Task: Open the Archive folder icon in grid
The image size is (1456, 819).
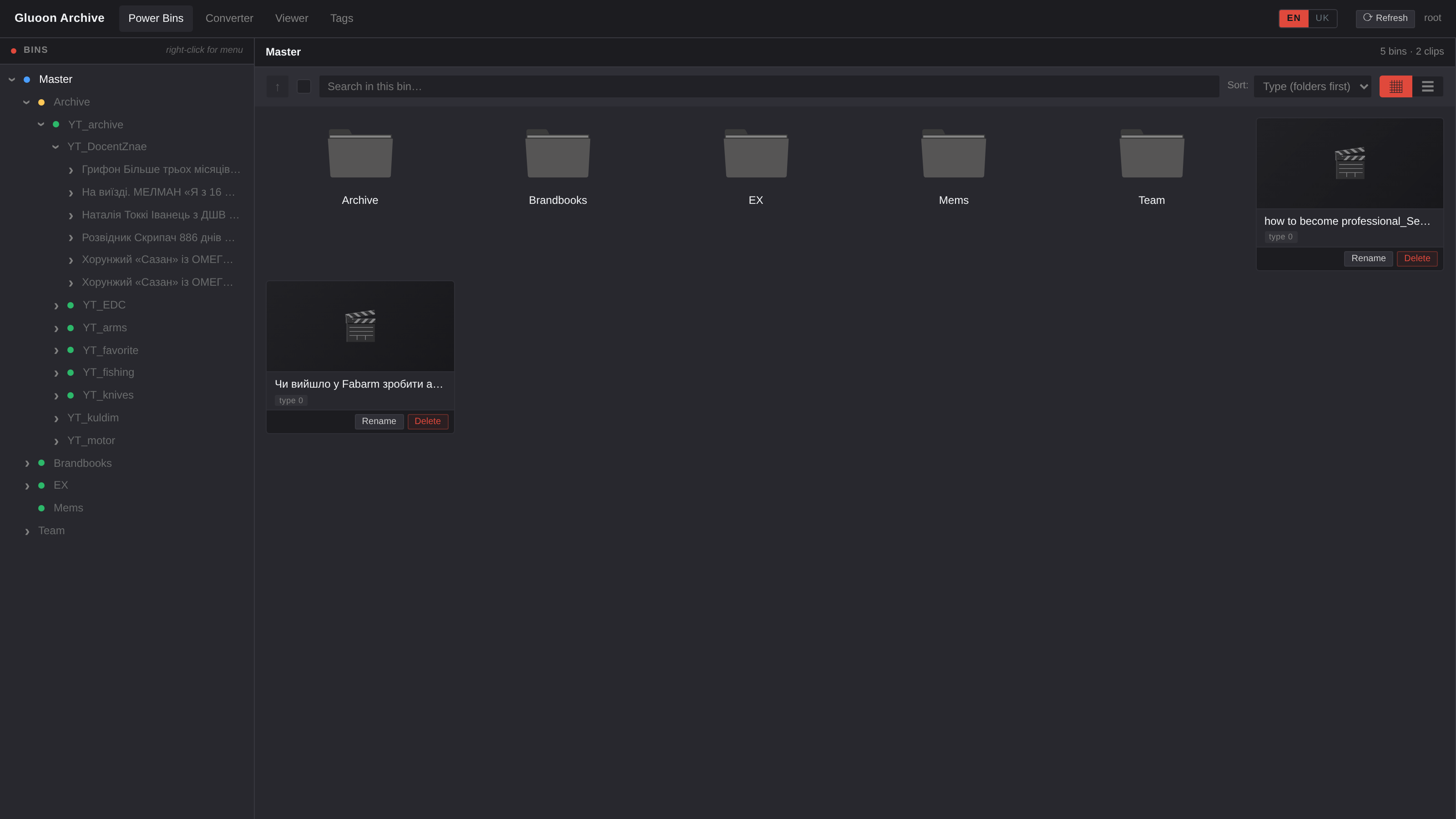Action: 360,153
